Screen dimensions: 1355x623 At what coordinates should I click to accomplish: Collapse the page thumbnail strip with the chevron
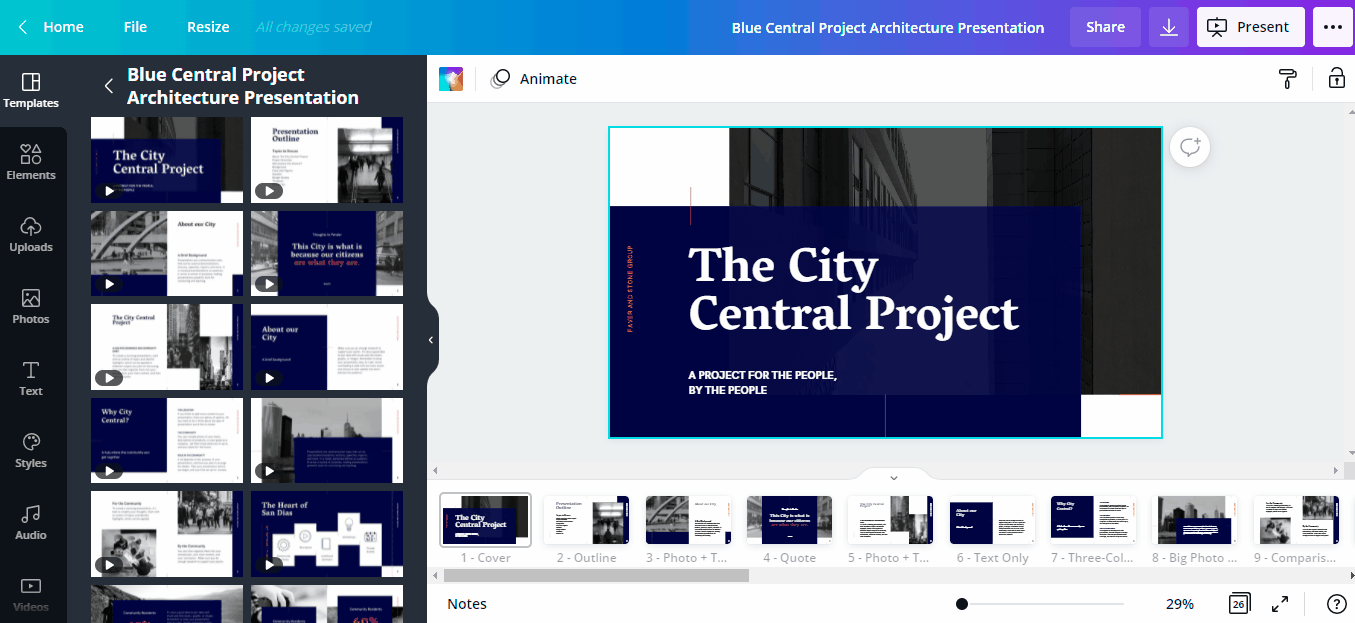[894, 477]
